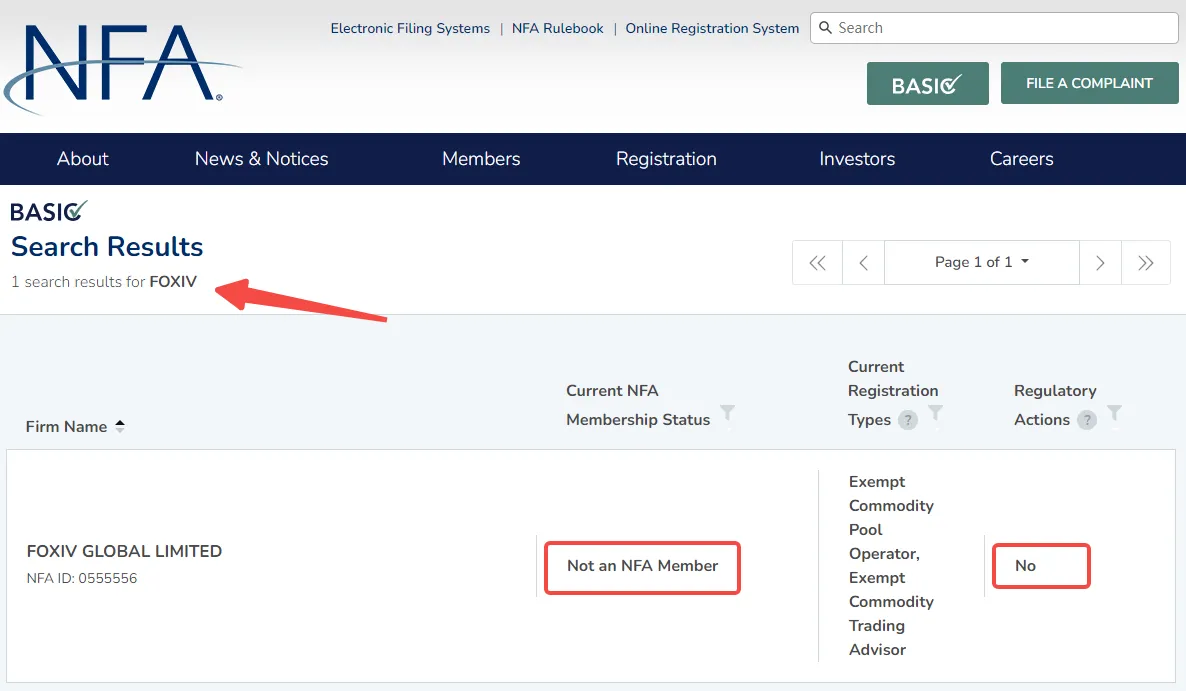Open the FOXIV GLOBAL LIMITED firm result
This screenshot has height=691, width=1186.
tap(124, 551)
